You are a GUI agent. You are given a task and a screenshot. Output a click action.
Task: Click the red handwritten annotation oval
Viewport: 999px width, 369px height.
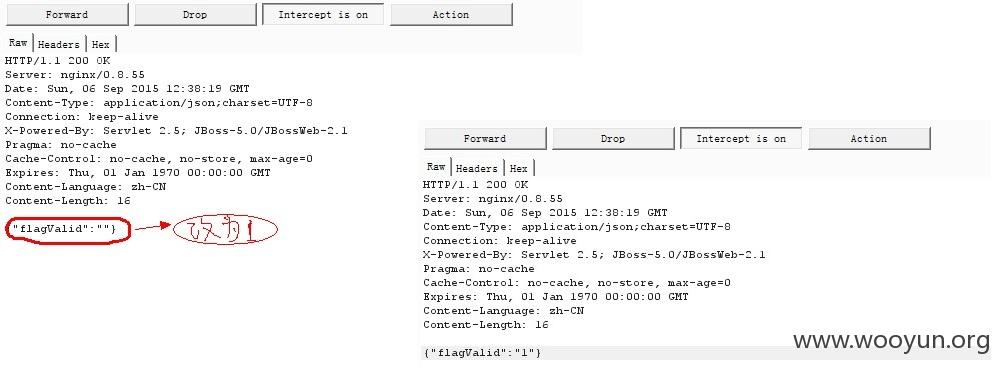point(226,229)
